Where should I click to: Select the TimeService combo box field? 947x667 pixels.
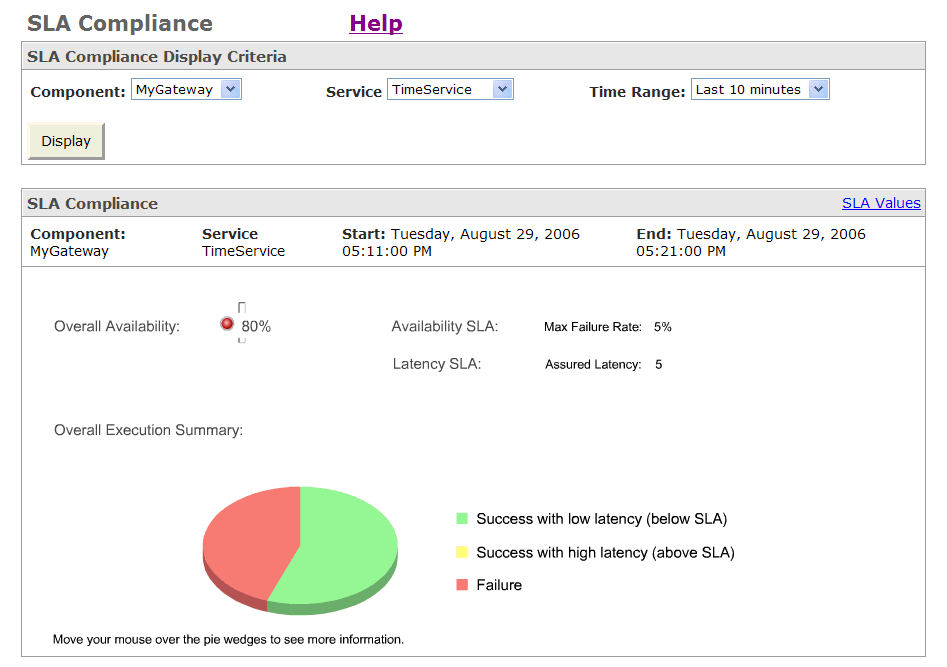[x=451, y=89]
